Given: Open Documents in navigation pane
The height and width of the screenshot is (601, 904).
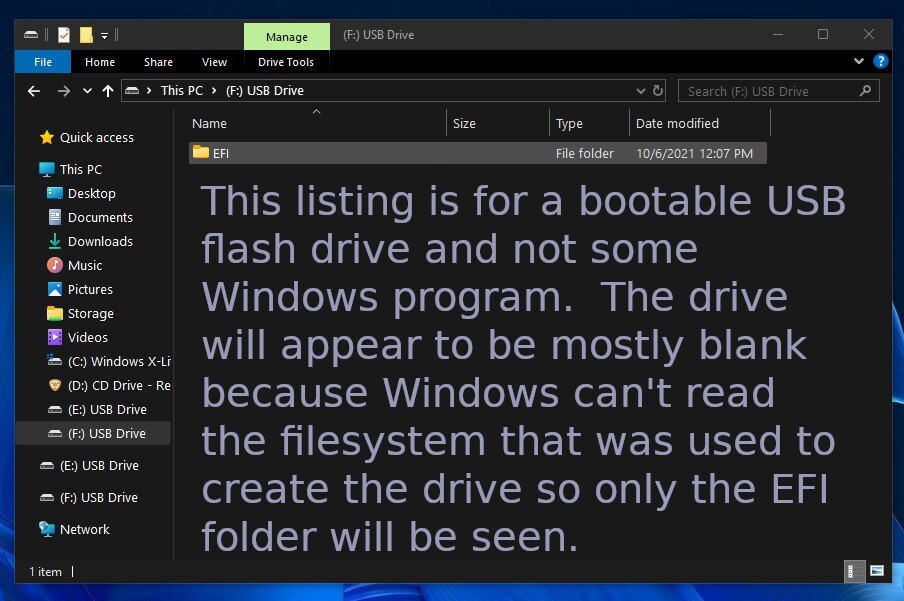Looking at the screenshot, I should 100,217.
